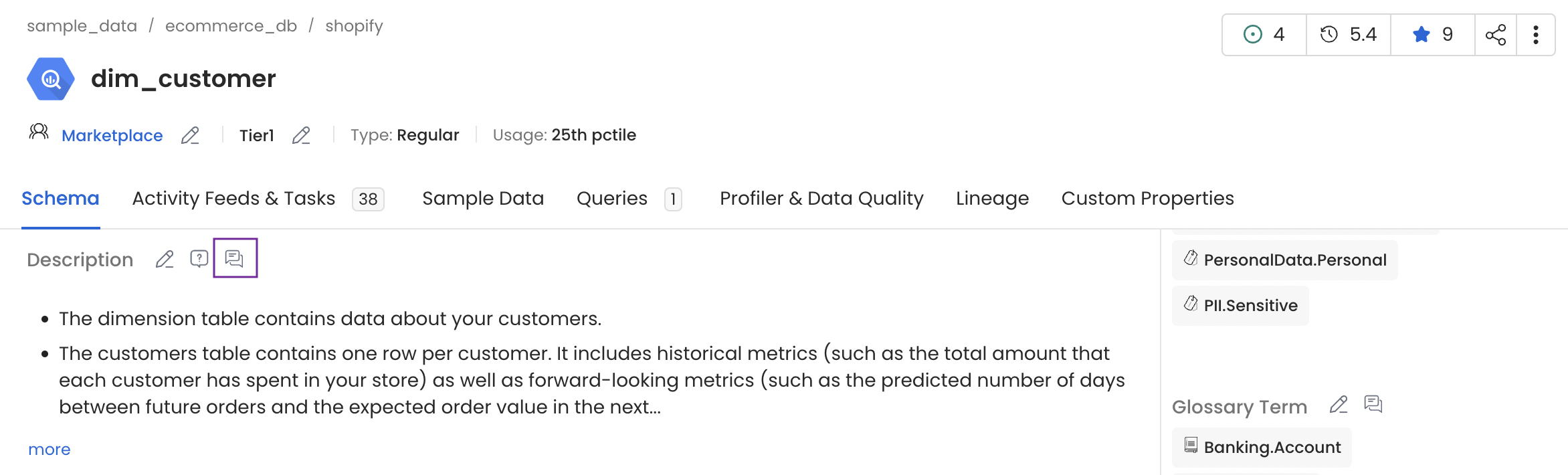Navigate to ecommerce_db breadcrumb

pos(231,26)
